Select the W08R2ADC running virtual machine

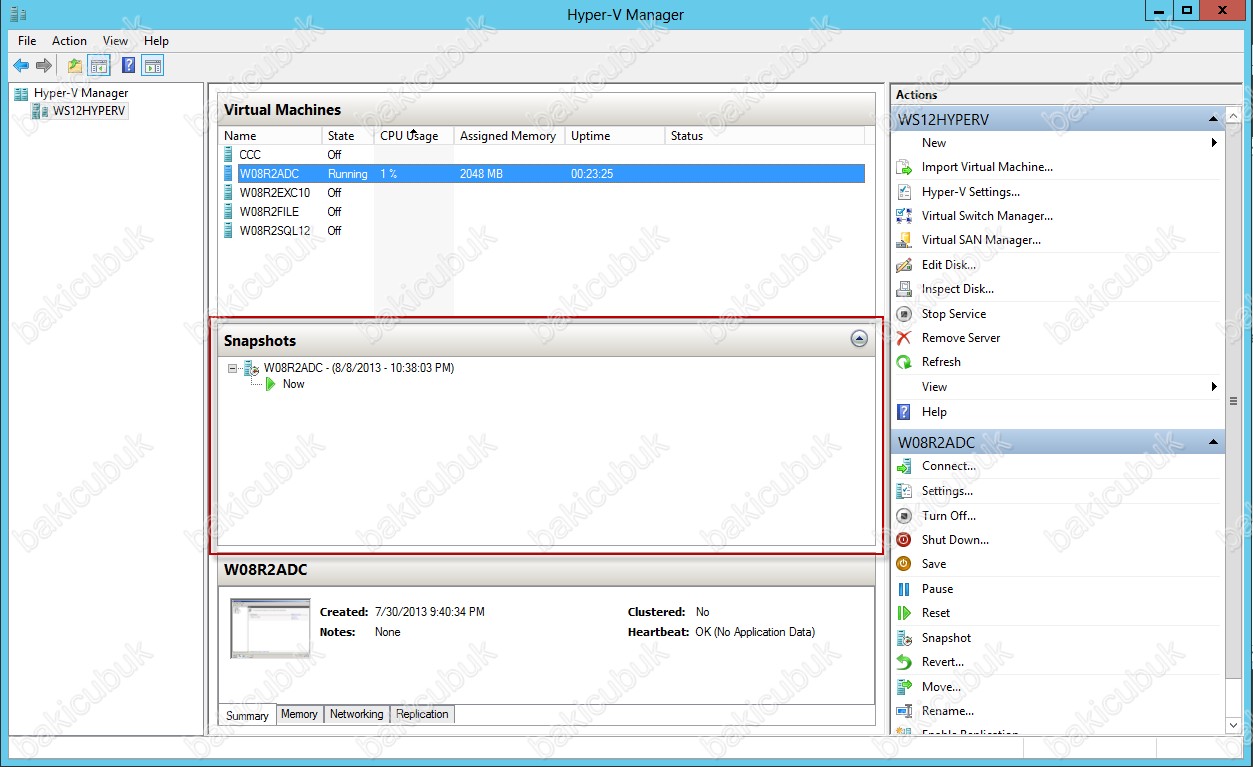pyautogui.click(x=542, y=174)
